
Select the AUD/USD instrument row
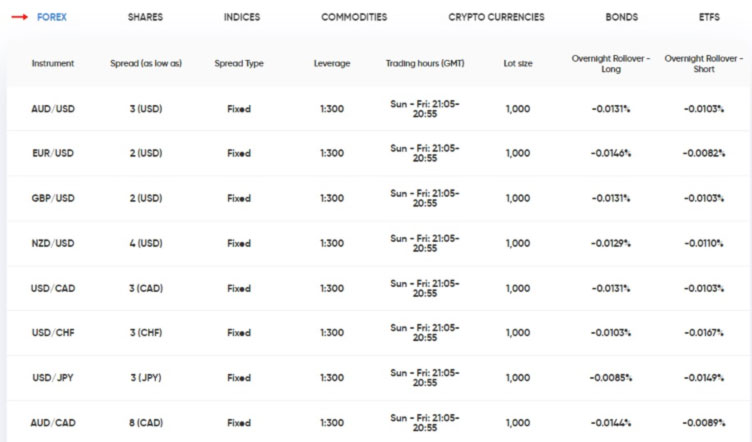[53, 109]
